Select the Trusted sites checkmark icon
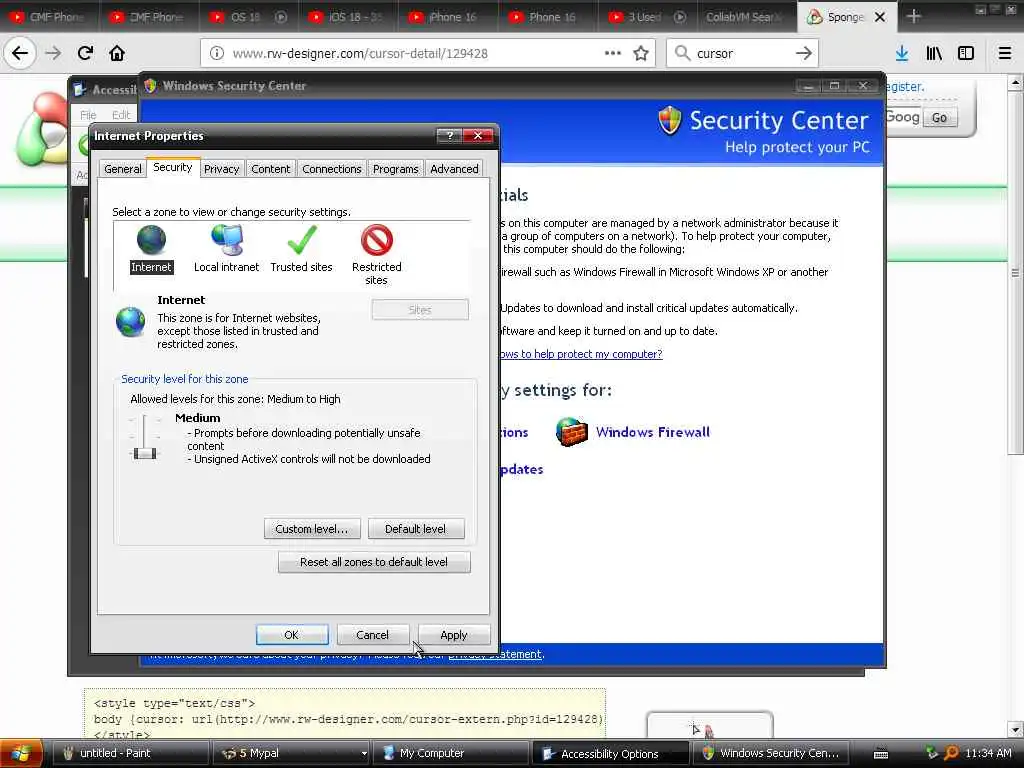This screenshot has height=768, width=1024. [x=302, y=240]
